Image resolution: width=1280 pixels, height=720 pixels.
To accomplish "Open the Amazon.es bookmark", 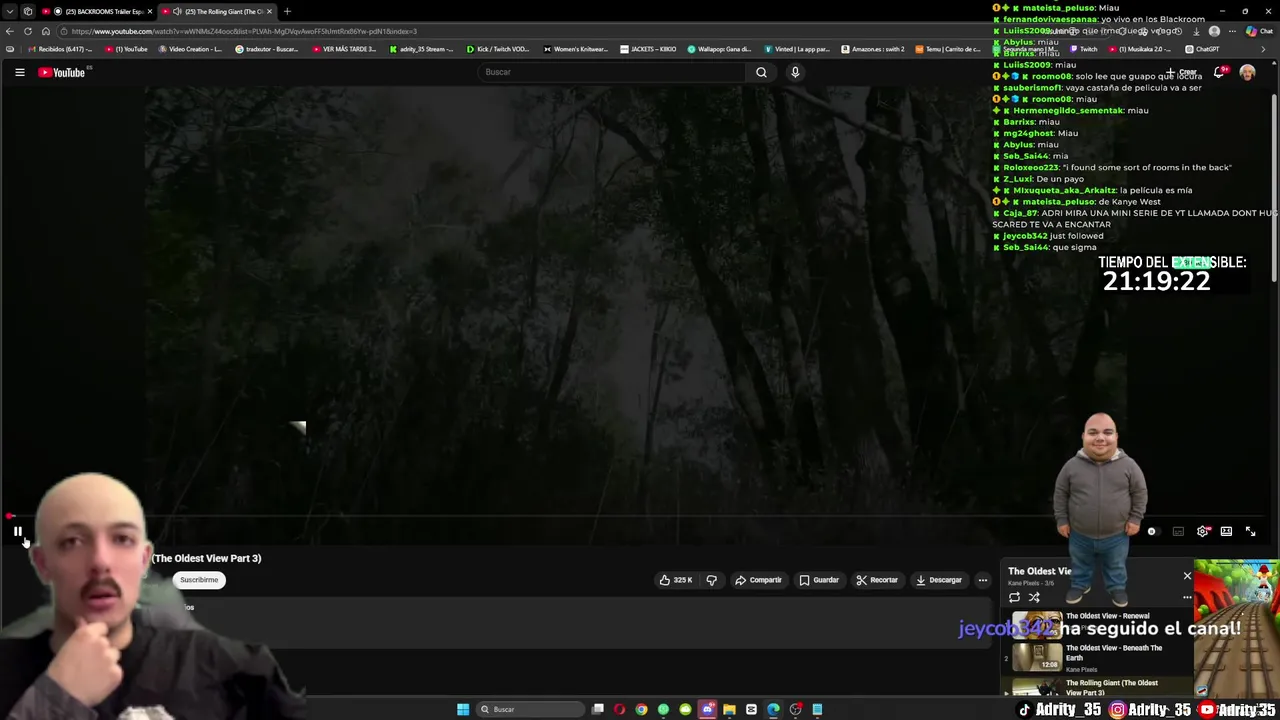I will click(873, 49).
